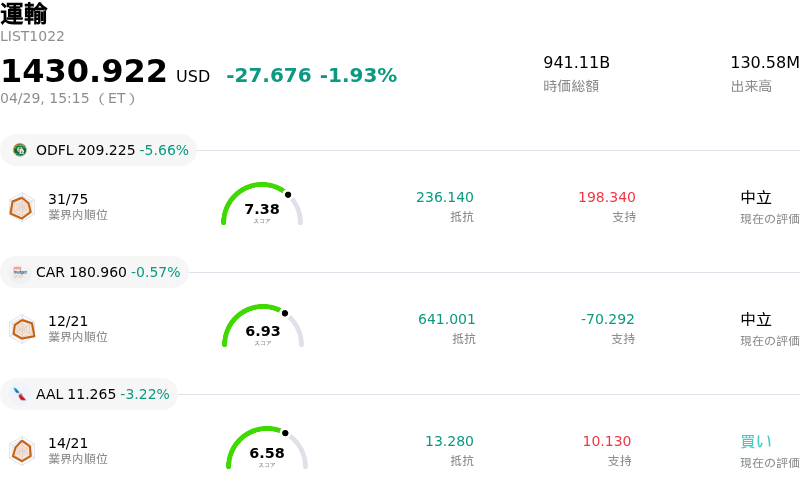The height and width of the screenshot is (488, 800).
Task: Click the 1430.922 index price
Action: (84, 72)
